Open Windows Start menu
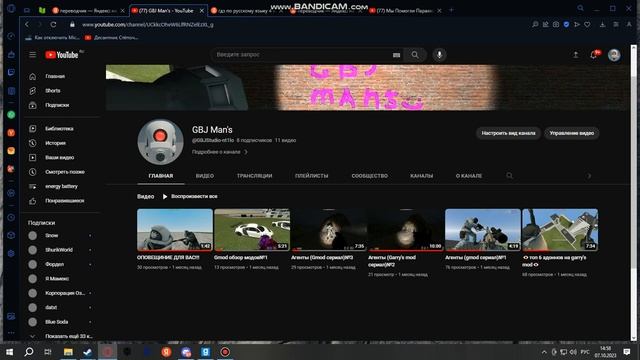This screenshot has height=360, width=640. pyautogui.click(x=9, y=351)
